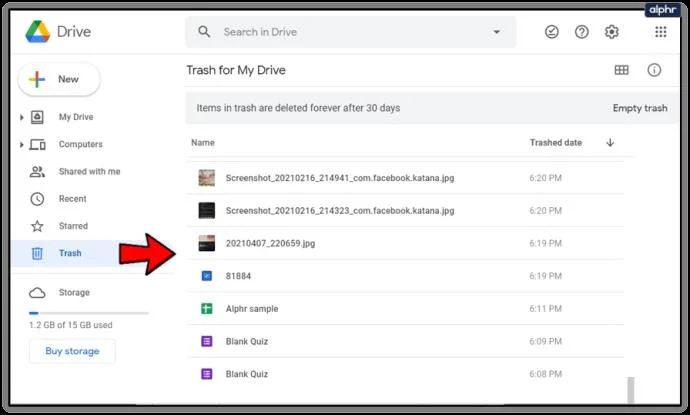Viewport: 690px width, 415px height.
Task: Click the My Drive folder icon
Action: tap(37, 117)
